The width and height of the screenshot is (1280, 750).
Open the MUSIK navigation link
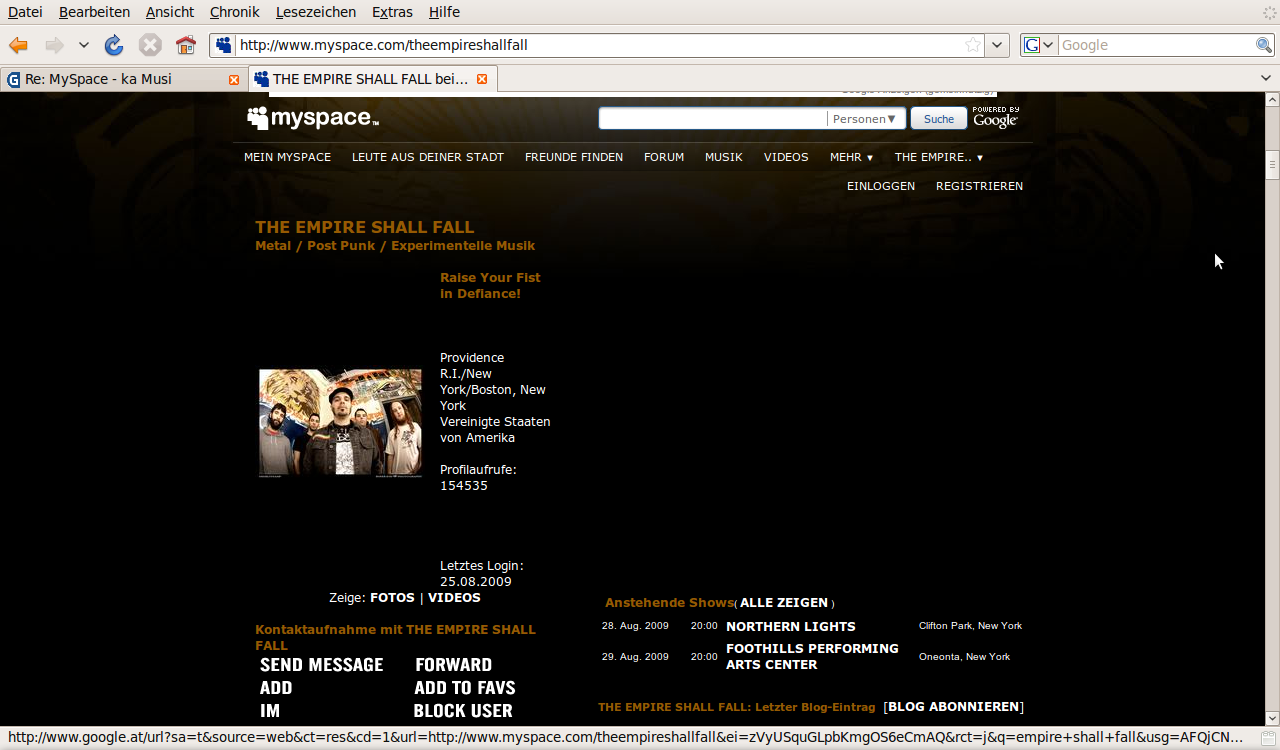724,157
